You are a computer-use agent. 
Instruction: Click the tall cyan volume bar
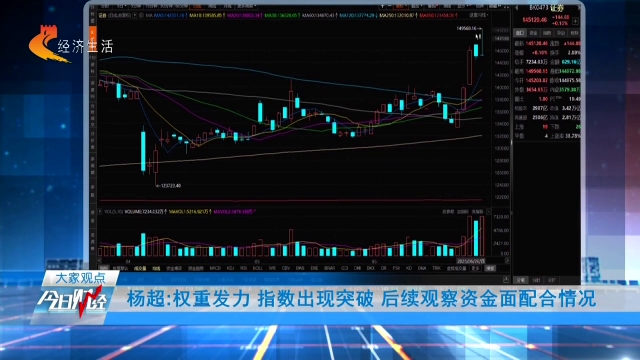[x=476, y=238]
